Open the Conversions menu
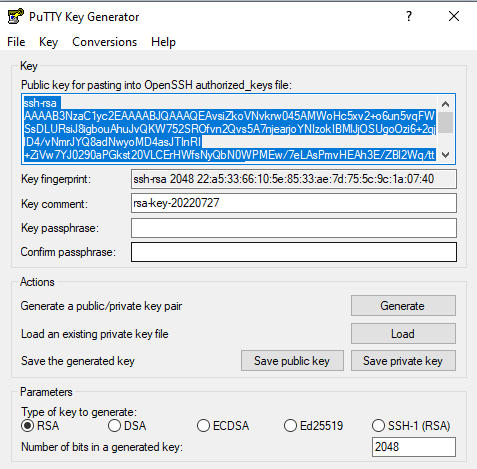 pyautogui.click(x=104, y=42)
